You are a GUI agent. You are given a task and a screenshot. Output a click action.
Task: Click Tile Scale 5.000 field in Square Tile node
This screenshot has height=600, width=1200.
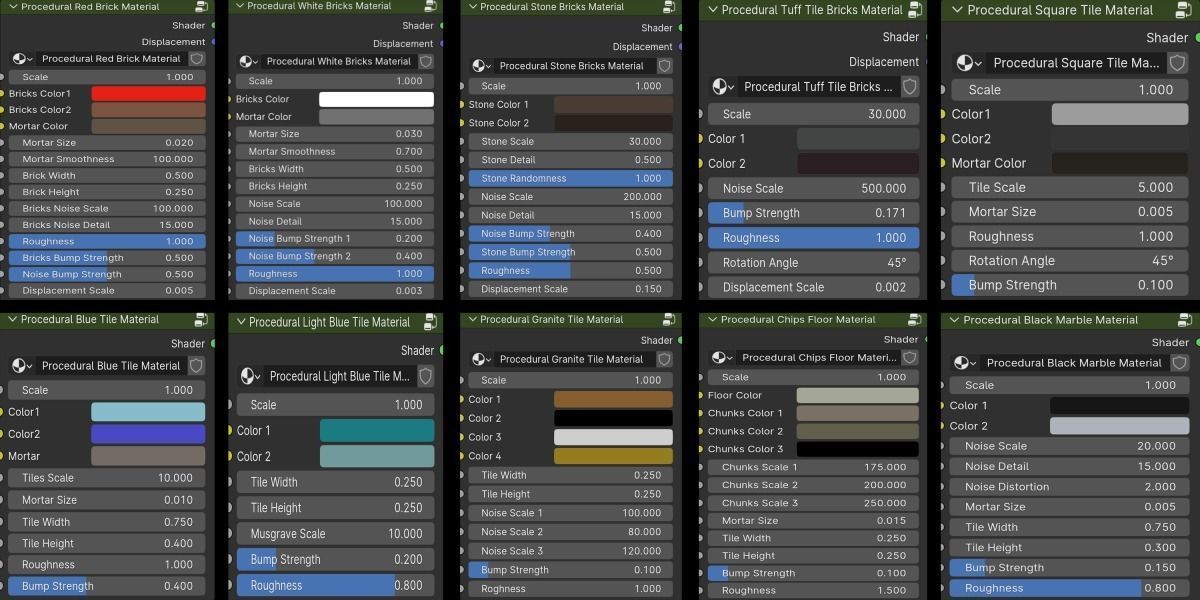1070,187
